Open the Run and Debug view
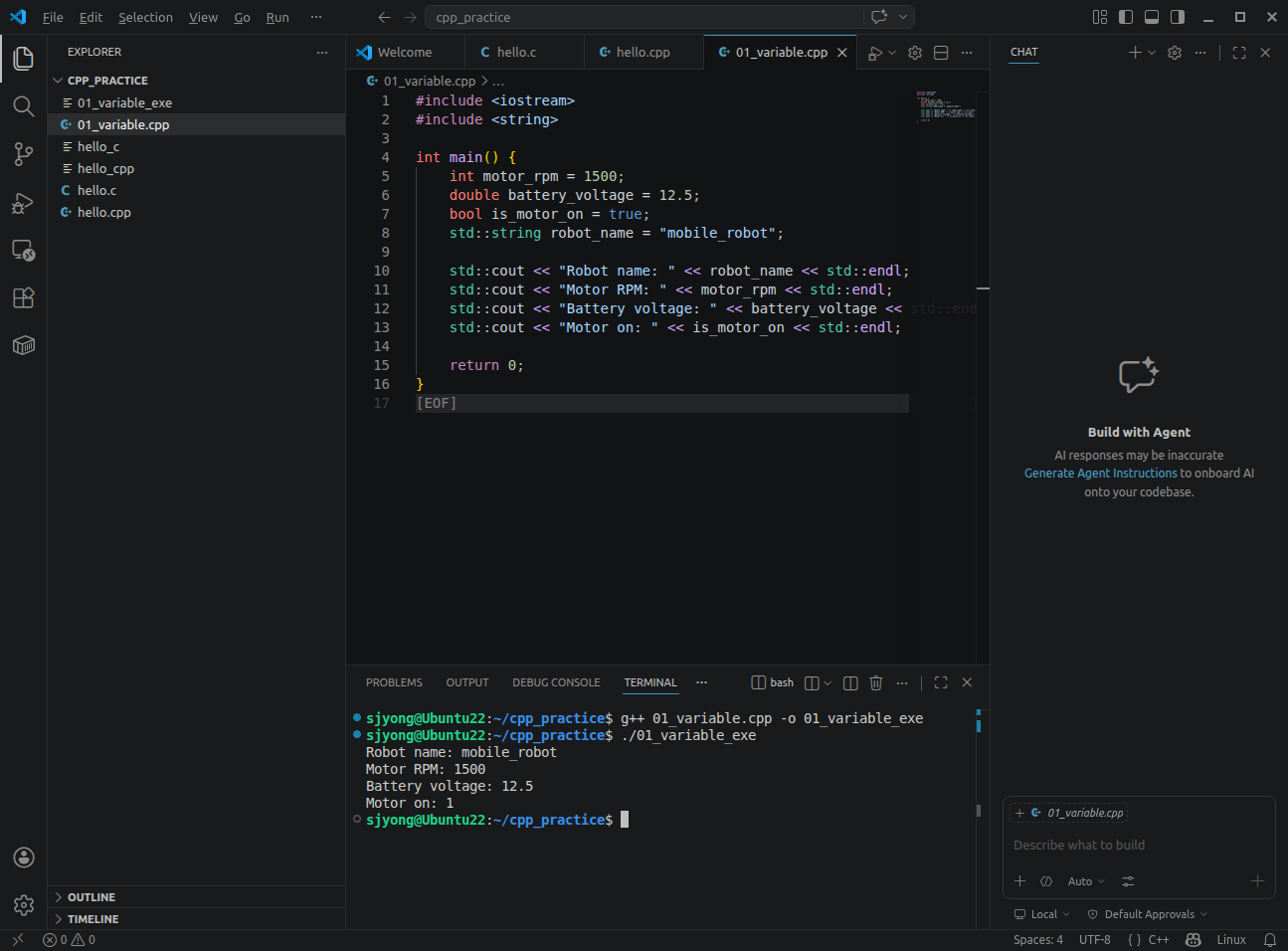 [24, 203]
